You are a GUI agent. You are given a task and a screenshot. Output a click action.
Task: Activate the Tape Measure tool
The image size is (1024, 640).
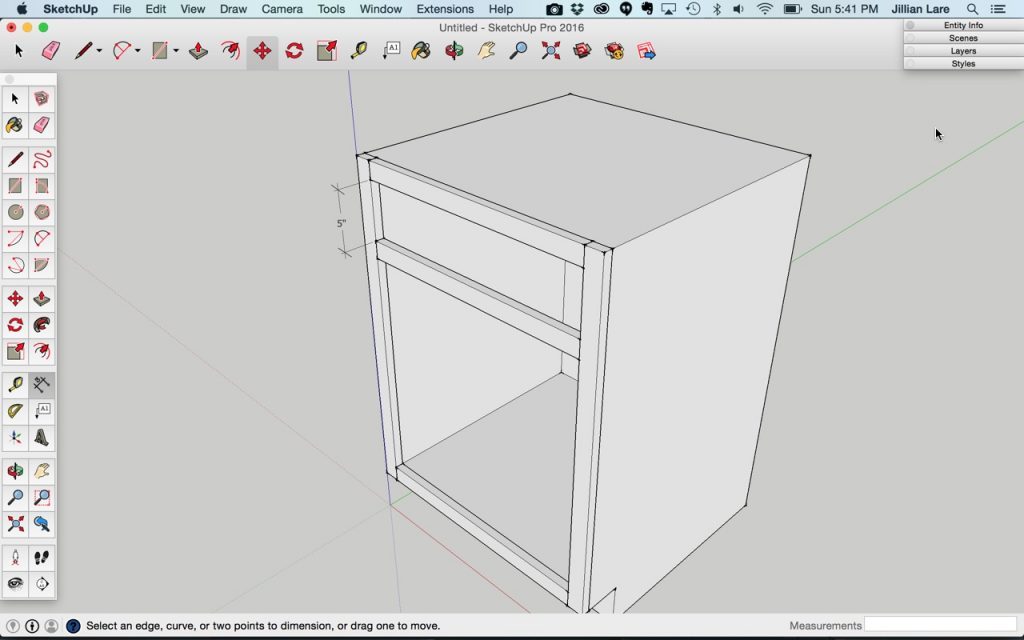tap(360, 50)
